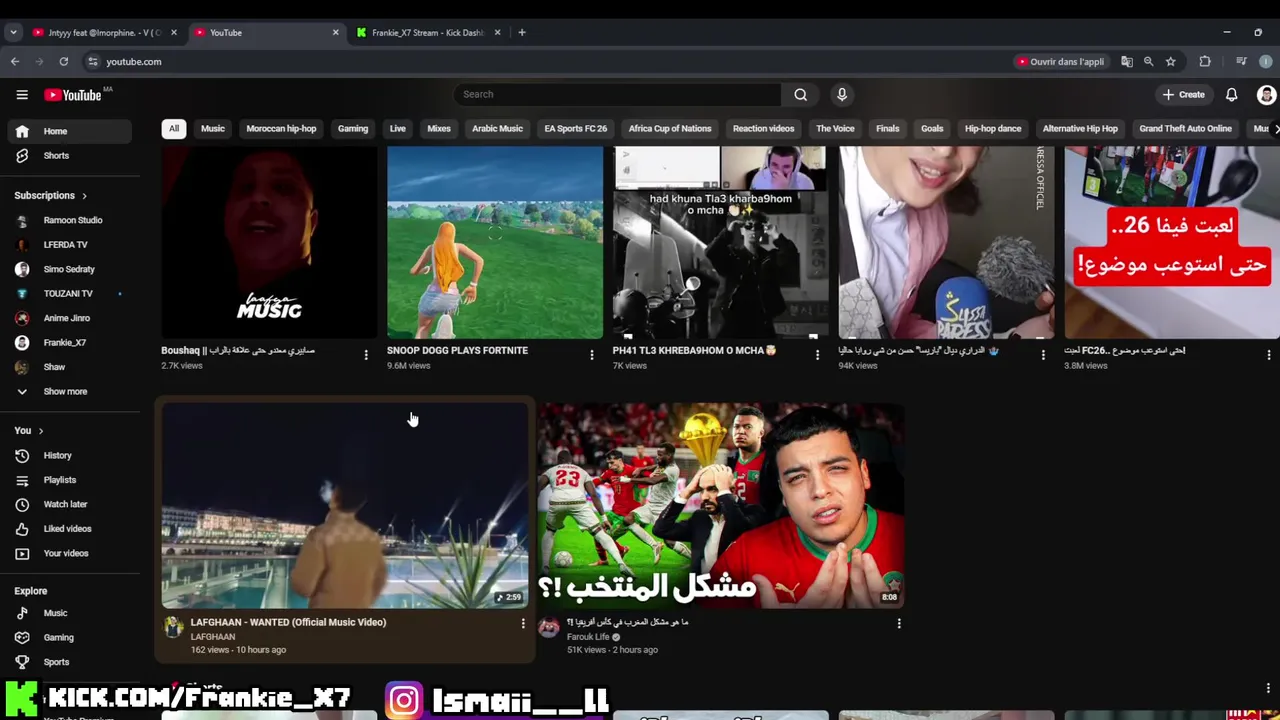This screenshot has height=720, width=1280.
Task: Select the Reaction videos chip
Action: [763, 129]
